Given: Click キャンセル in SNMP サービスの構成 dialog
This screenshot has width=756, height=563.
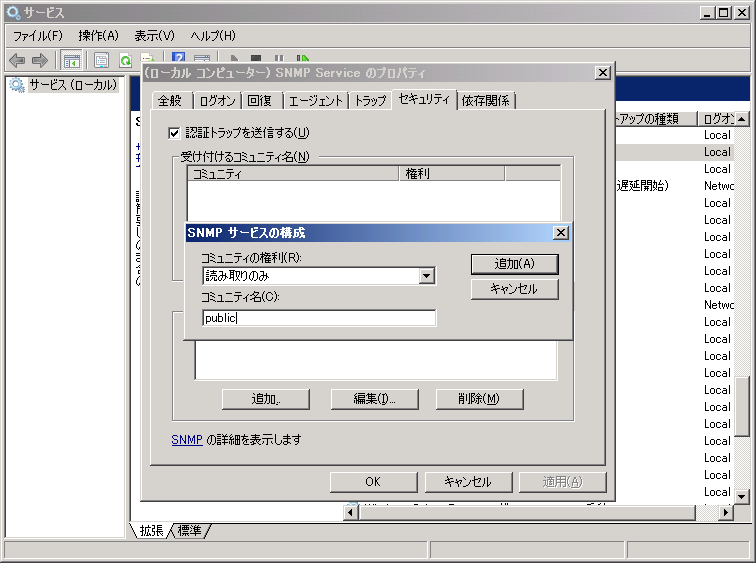Looking at the screenshot, I should pyautogui.click(x=514, y=289).
